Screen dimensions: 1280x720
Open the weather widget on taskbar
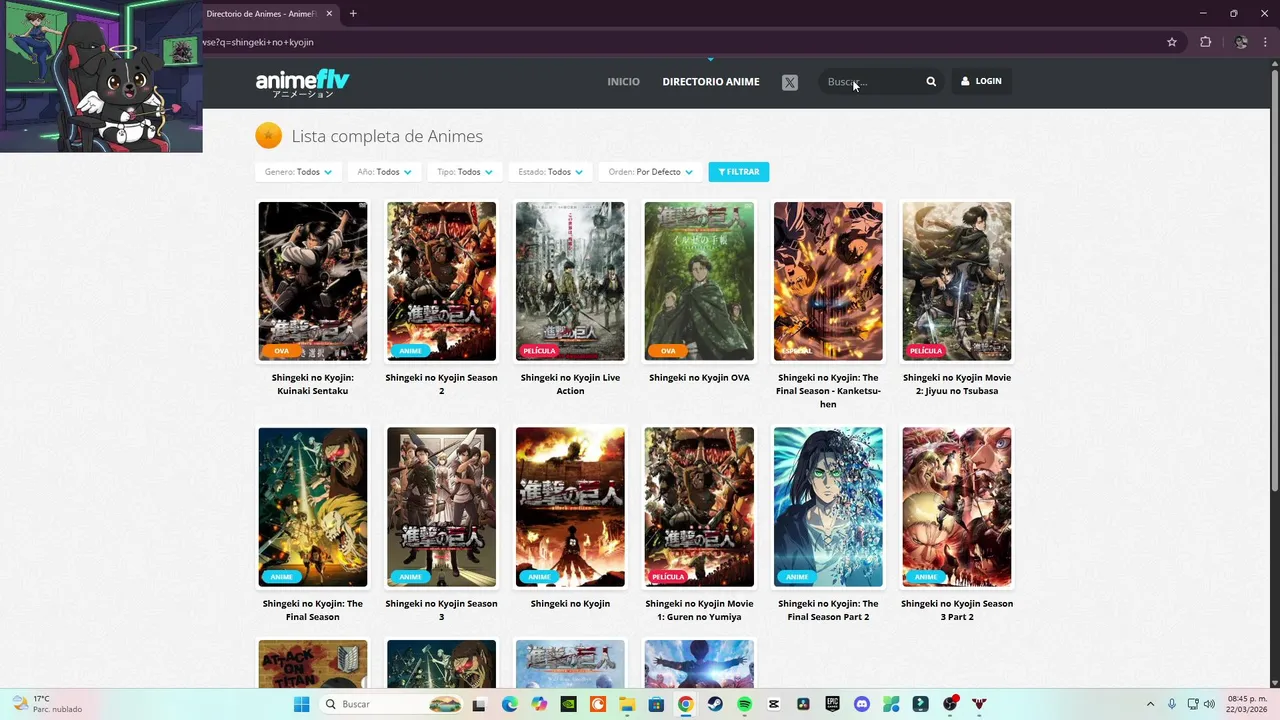46,704
